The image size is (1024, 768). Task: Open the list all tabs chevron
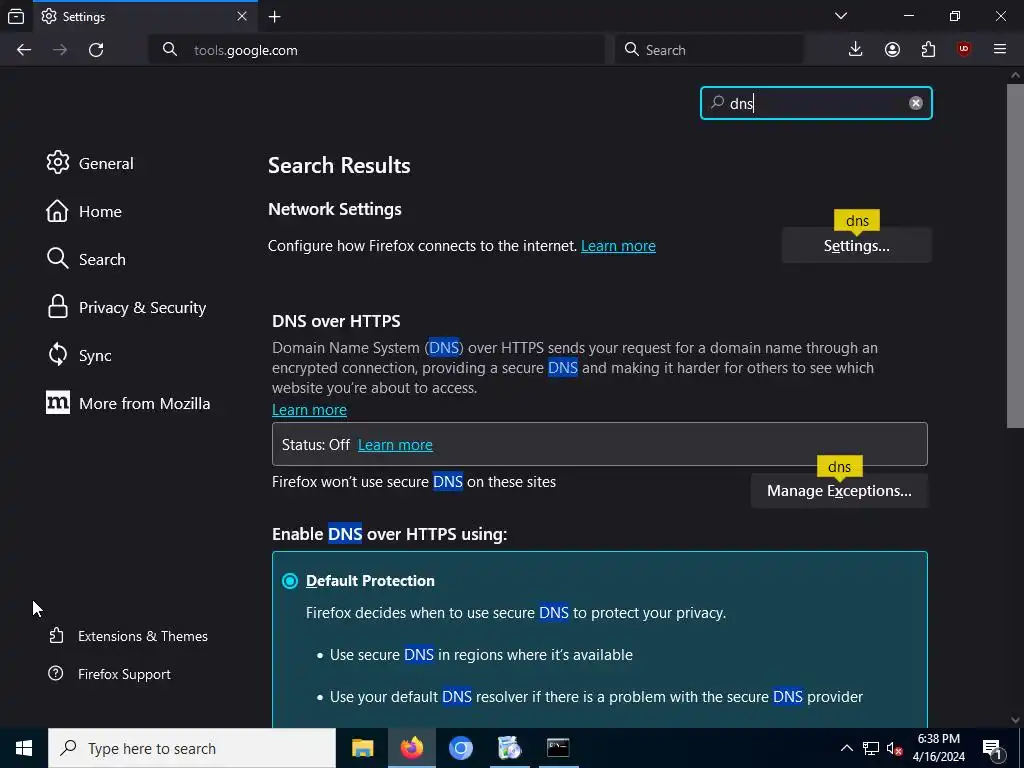coord(841,16)
